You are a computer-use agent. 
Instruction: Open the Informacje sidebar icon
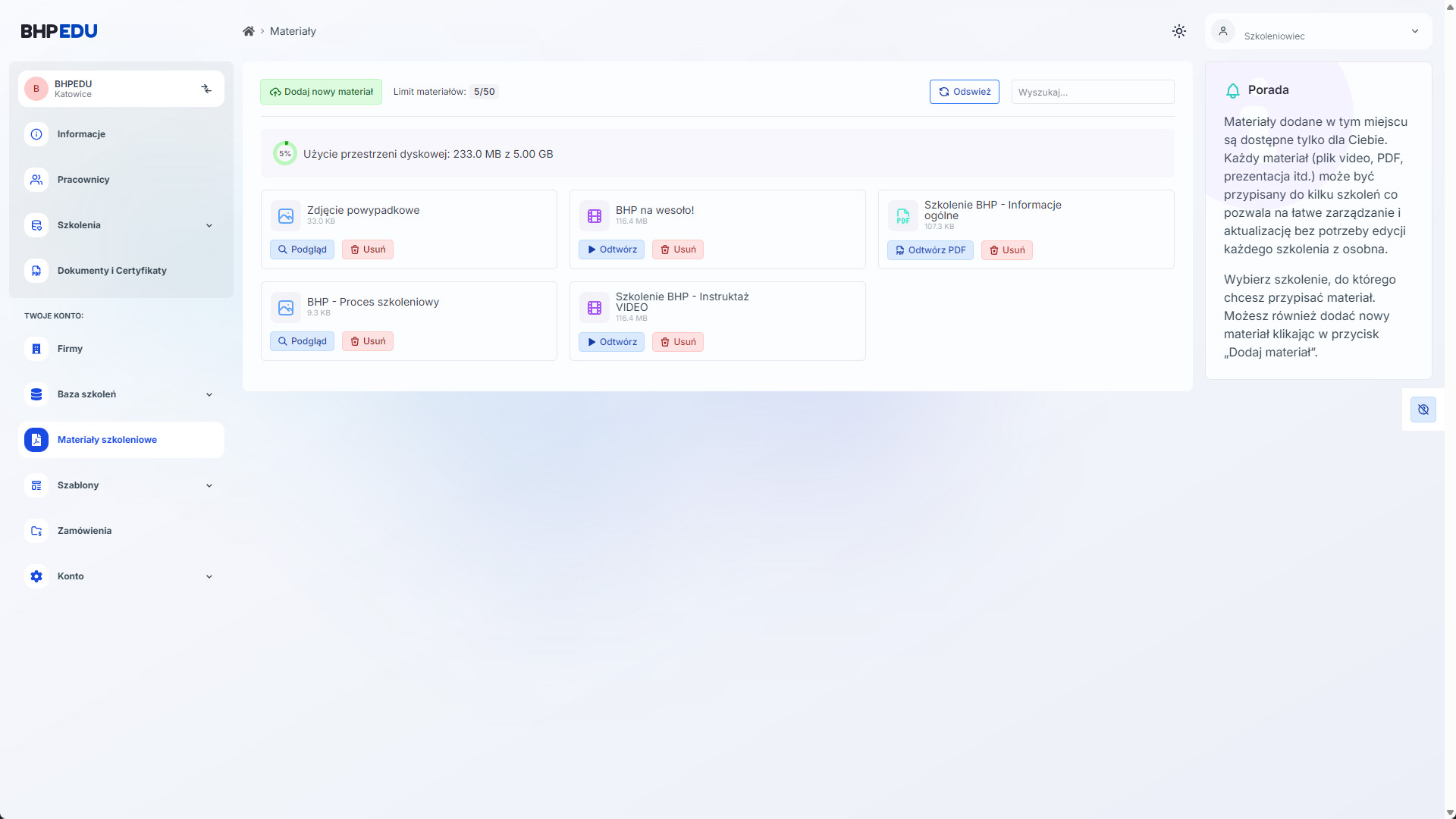tap(36, 134)
